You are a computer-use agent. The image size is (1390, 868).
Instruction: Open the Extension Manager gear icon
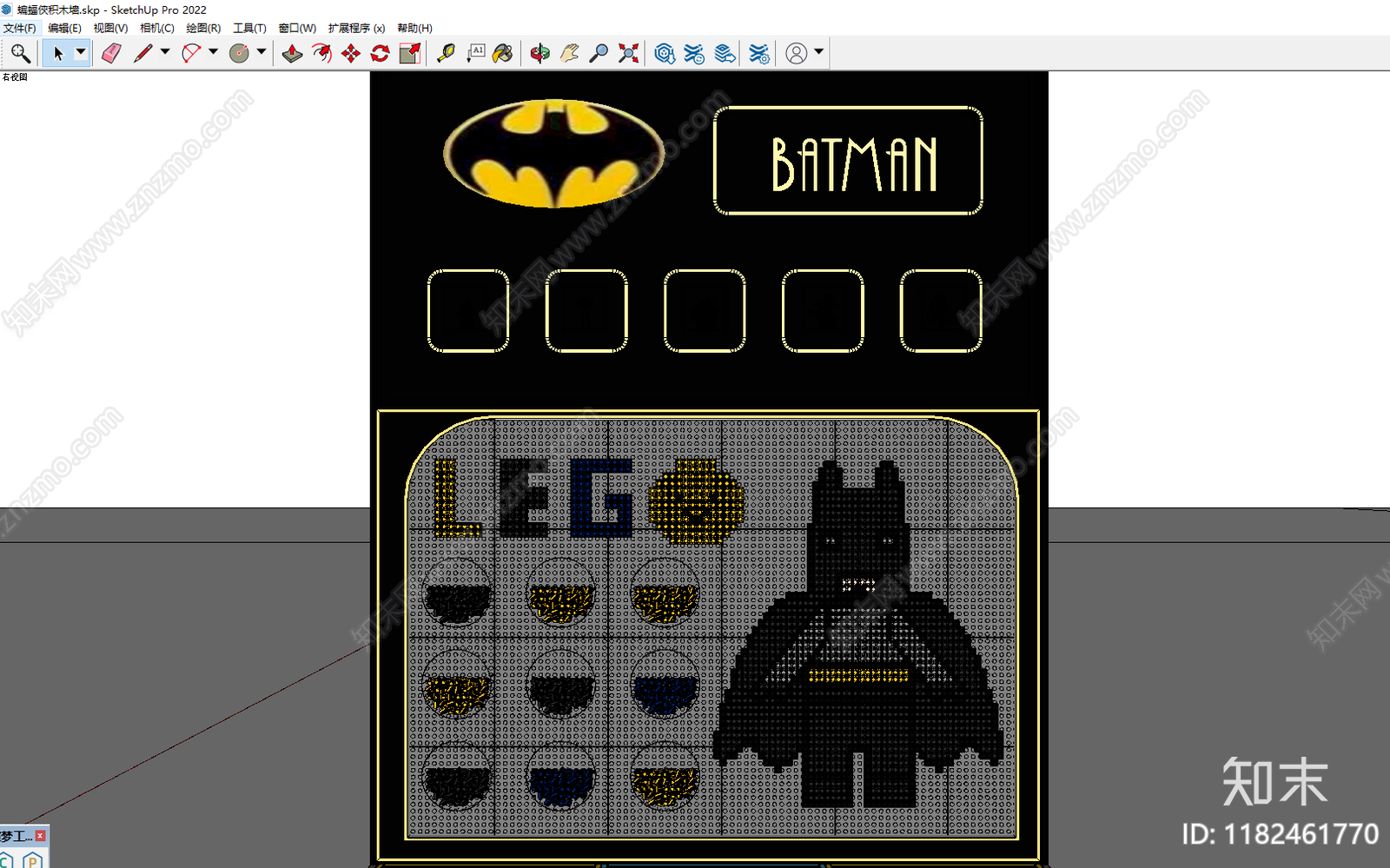(x=759, y=54)
